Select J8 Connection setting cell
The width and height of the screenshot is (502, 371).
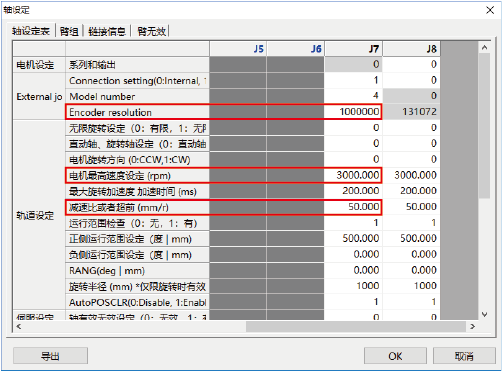pyautogui.click(x=411, y=80)
